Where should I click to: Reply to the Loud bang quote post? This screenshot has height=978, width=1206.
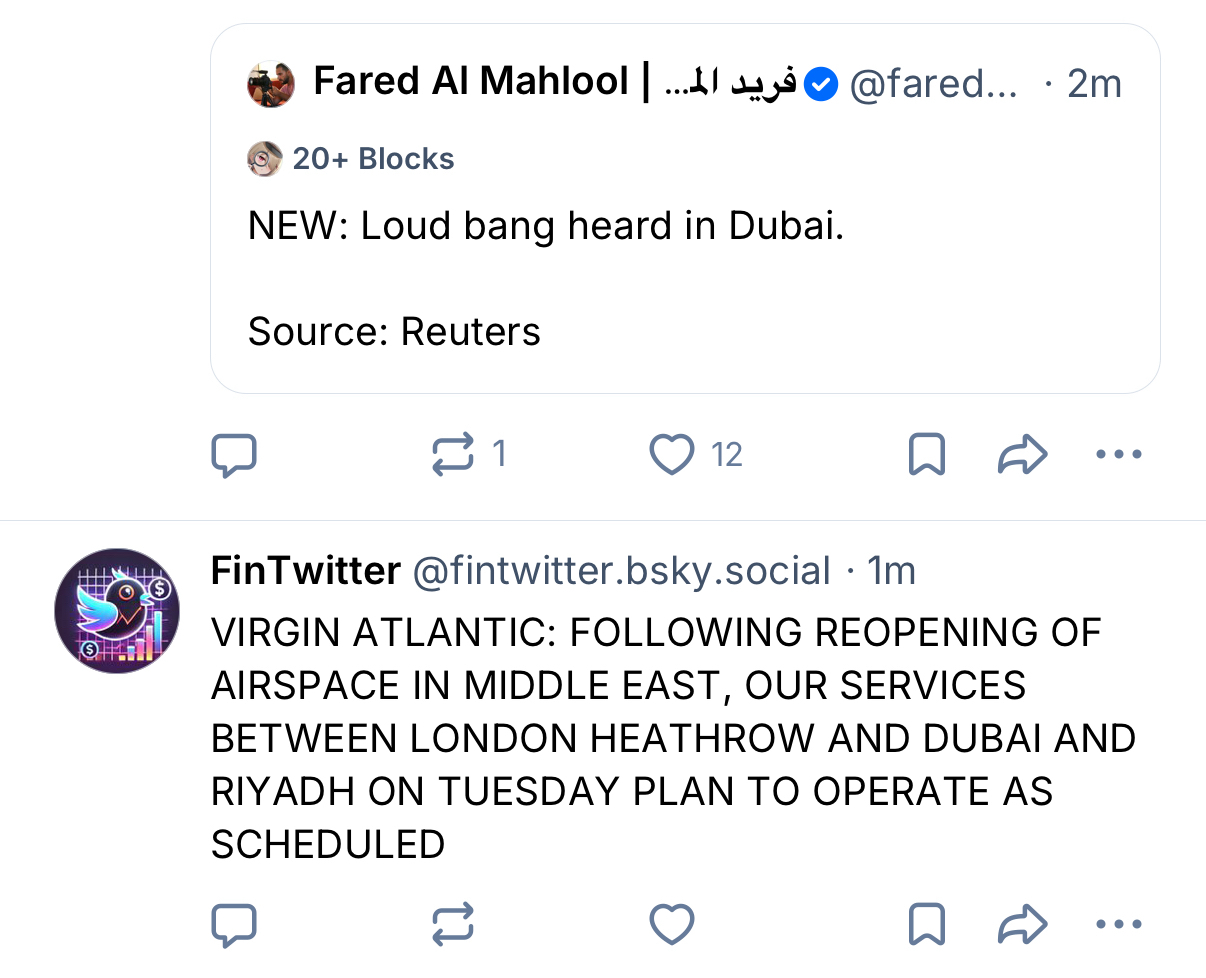click(234, 456)
